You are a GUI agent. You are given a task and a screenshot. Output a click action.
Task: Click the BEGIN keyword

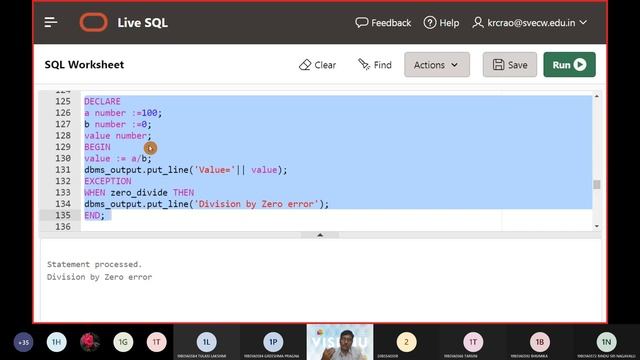(x=97, y=147)
